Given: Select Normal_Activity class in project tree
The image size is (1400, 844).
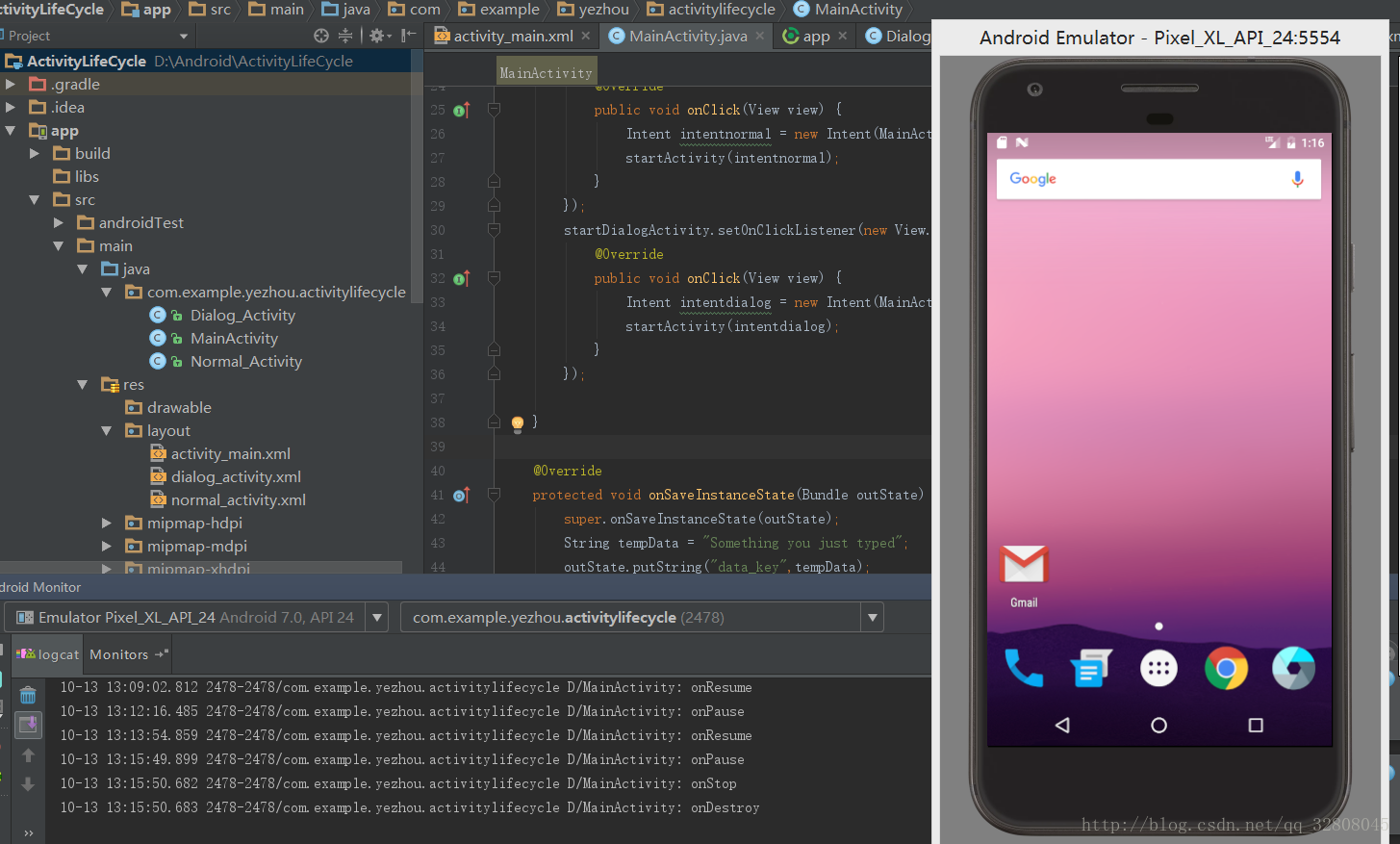Looking at the screenshot, I should [245, 361].
